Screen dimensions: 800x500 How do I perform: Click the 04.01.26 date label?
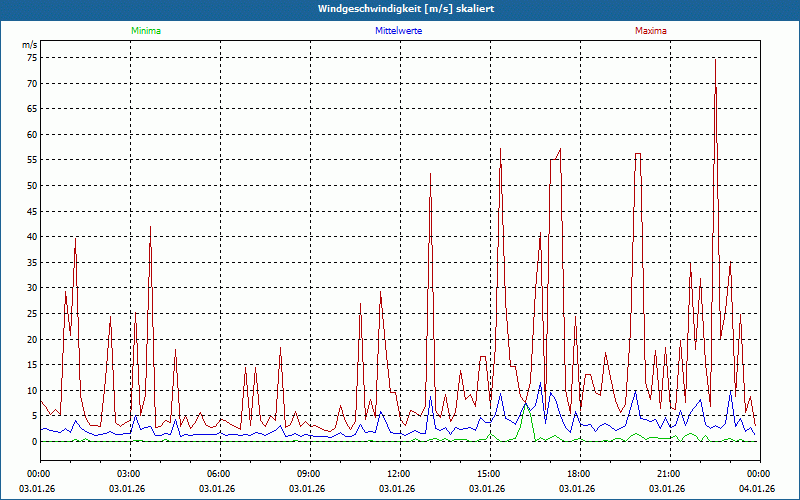pyautogui.click(x=757, y=489)
